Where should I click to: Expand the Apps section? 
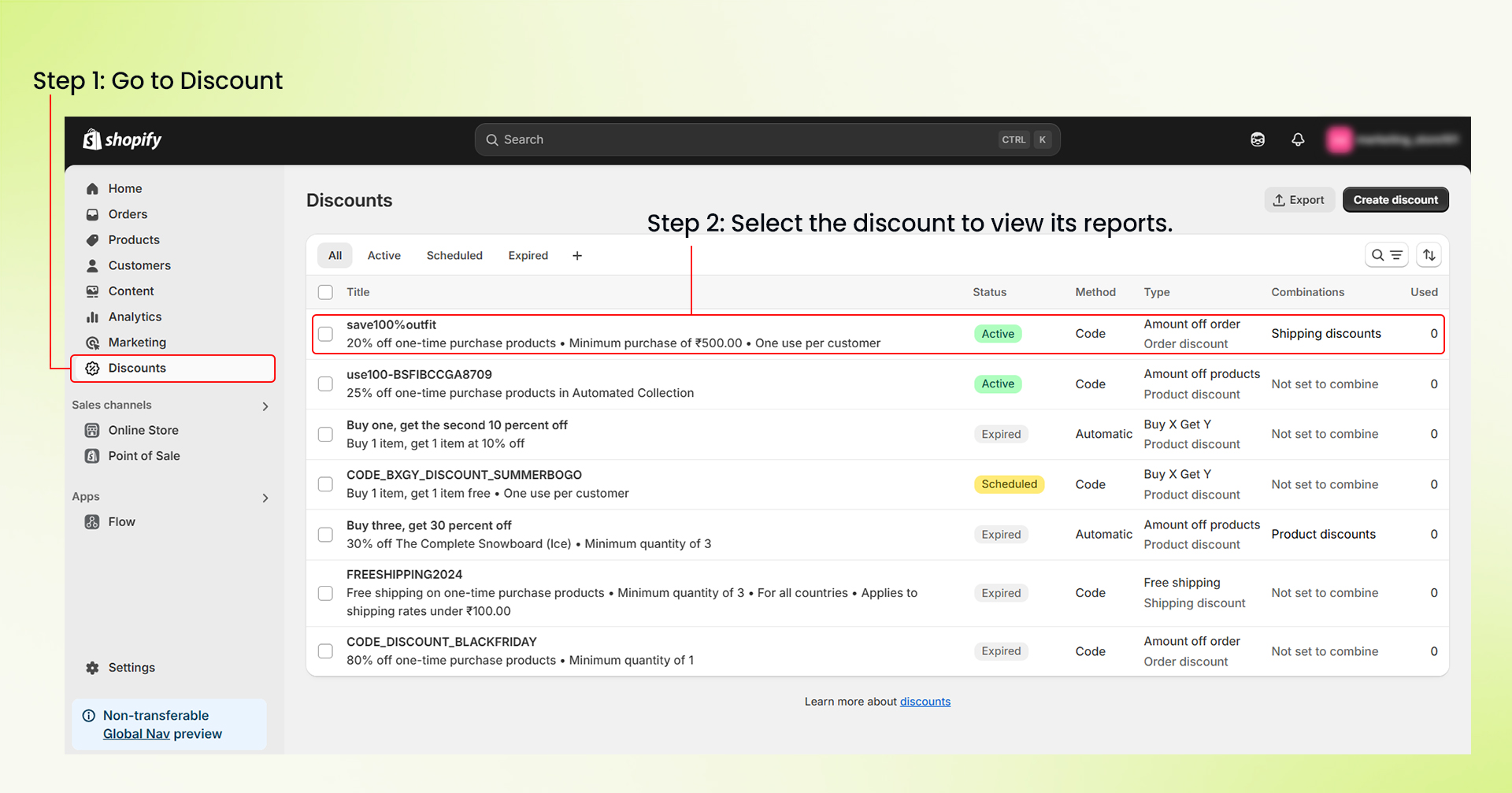click(x=265, y=498)
